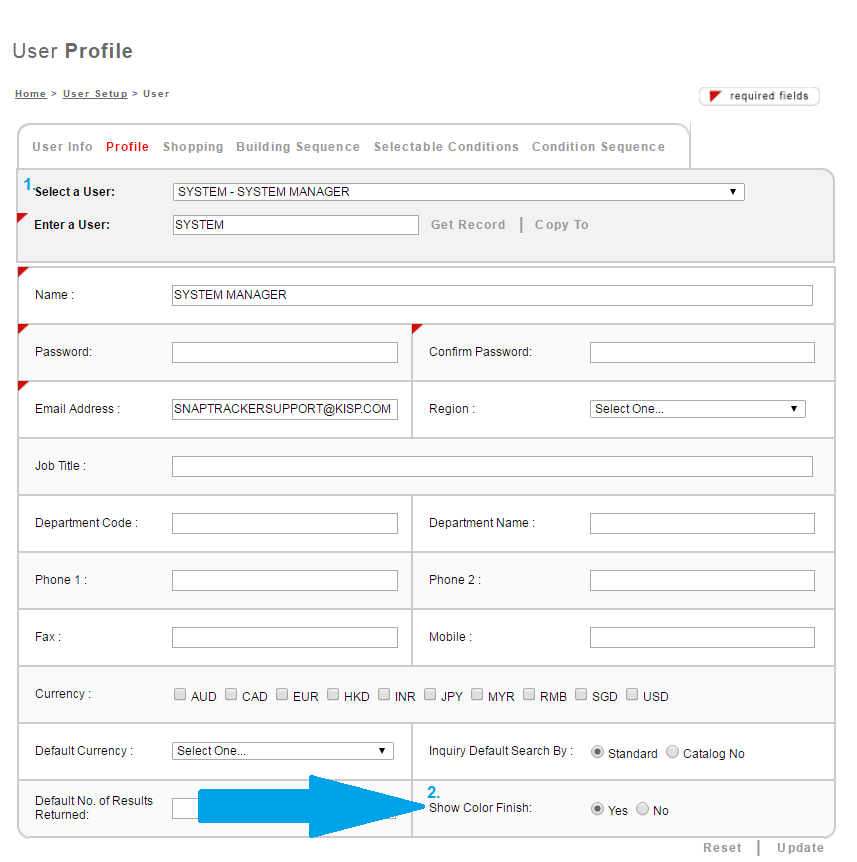Open the Building Sequence tab
The image size is (857, 862).
[298, 147]
